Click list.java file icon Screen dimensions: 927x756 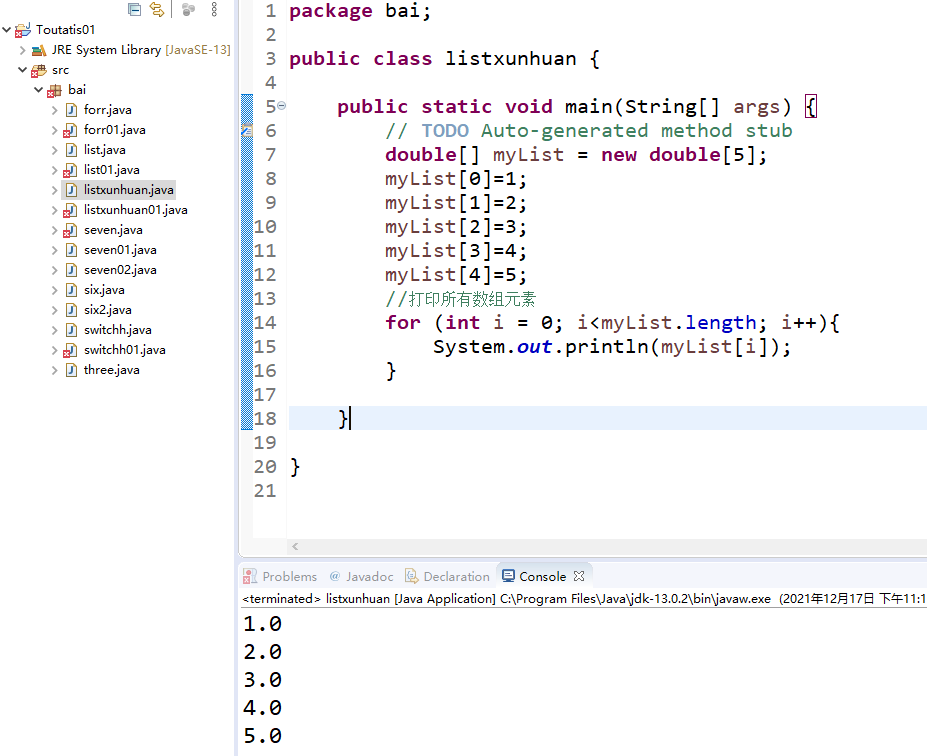point(71,150)
